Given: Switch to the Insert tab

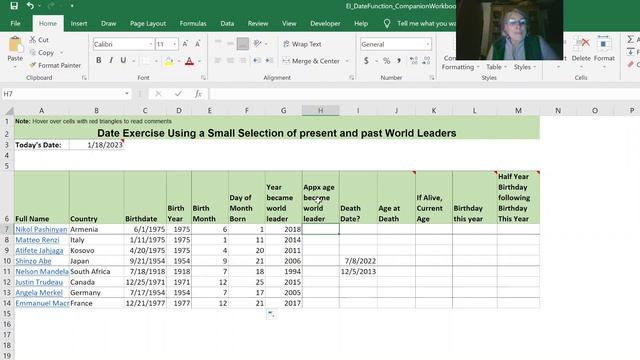Looking at the screenshot, I should [x=79, y=24].
